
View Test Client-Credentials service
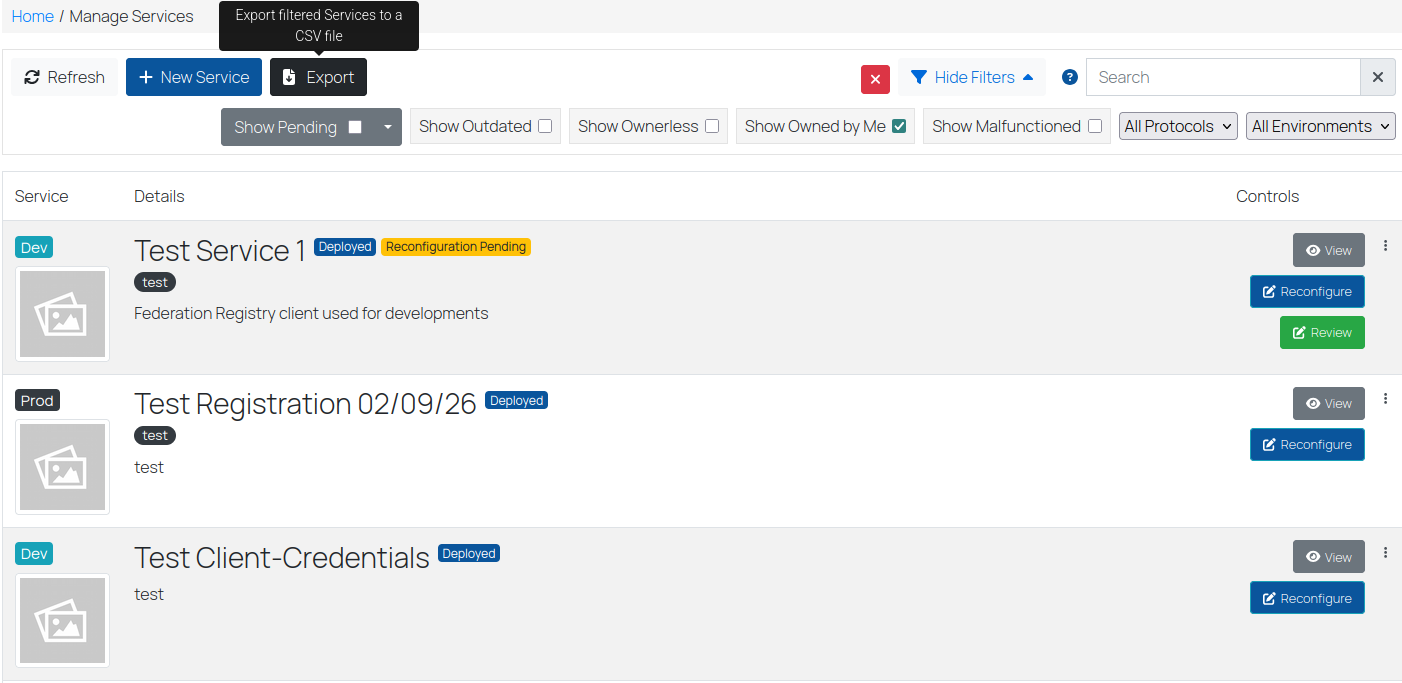pos(1328,557)
